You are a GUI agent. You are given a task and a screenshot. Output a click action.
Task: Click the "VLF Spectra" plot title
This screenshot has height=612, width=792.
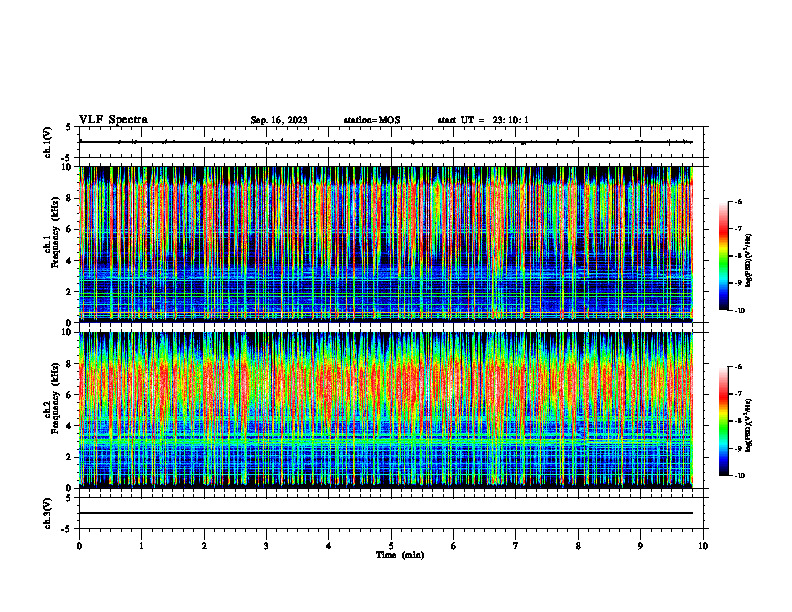click(113, 120)
